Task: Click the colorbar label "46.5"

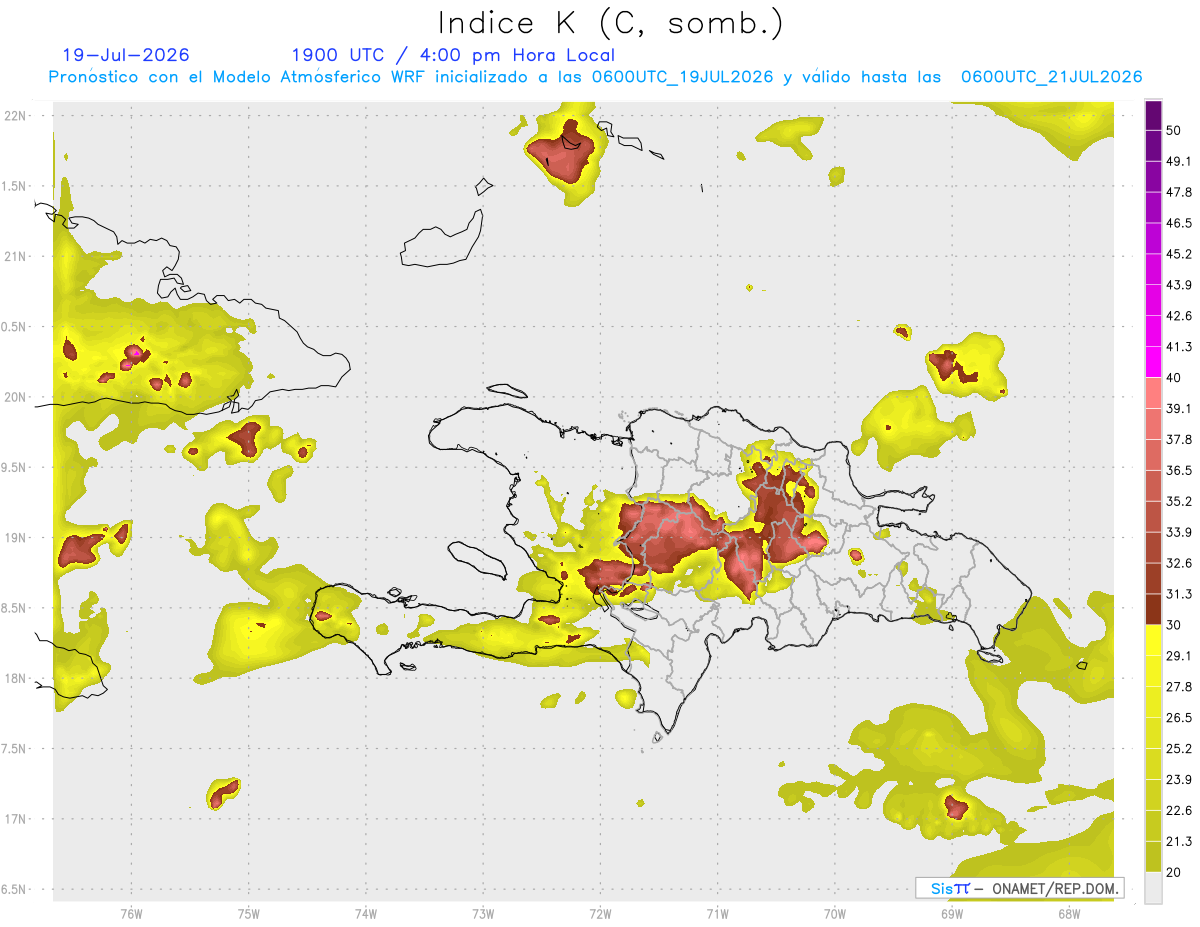Action: pos(1179,223)
